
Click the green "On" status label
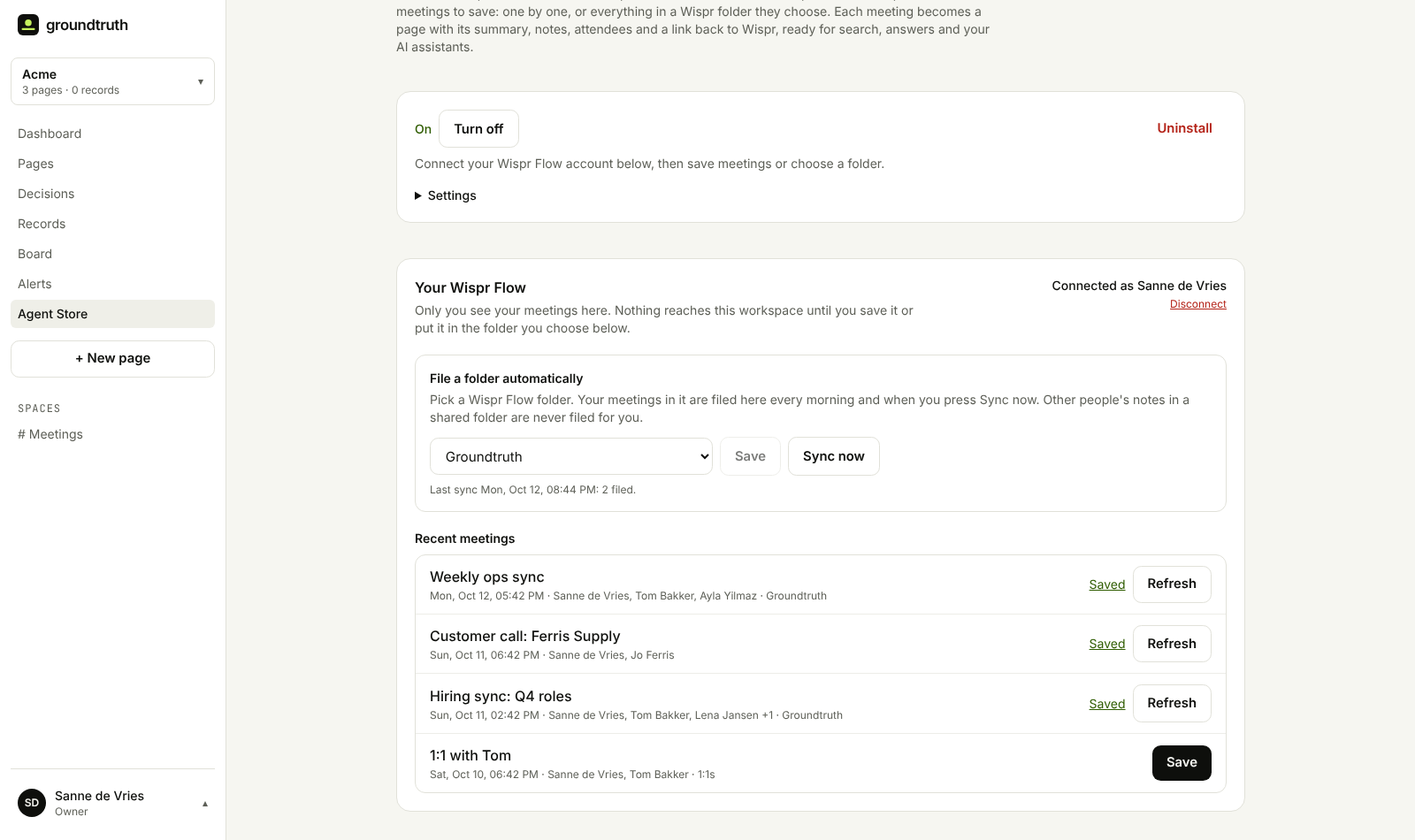coord(423,129)
